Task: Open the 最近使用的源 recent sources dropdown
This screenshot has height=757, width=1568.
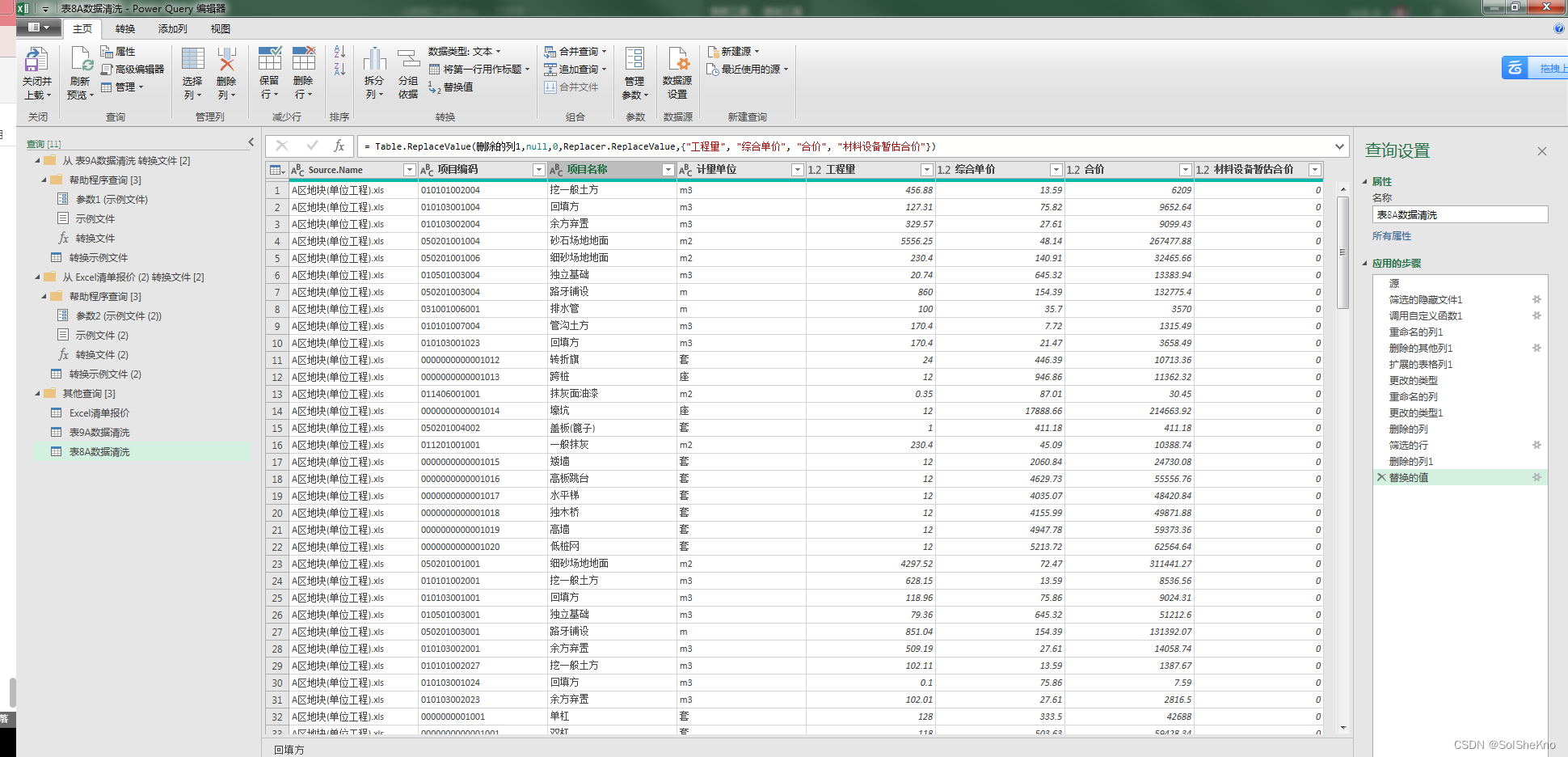Action: coord(747,70)
